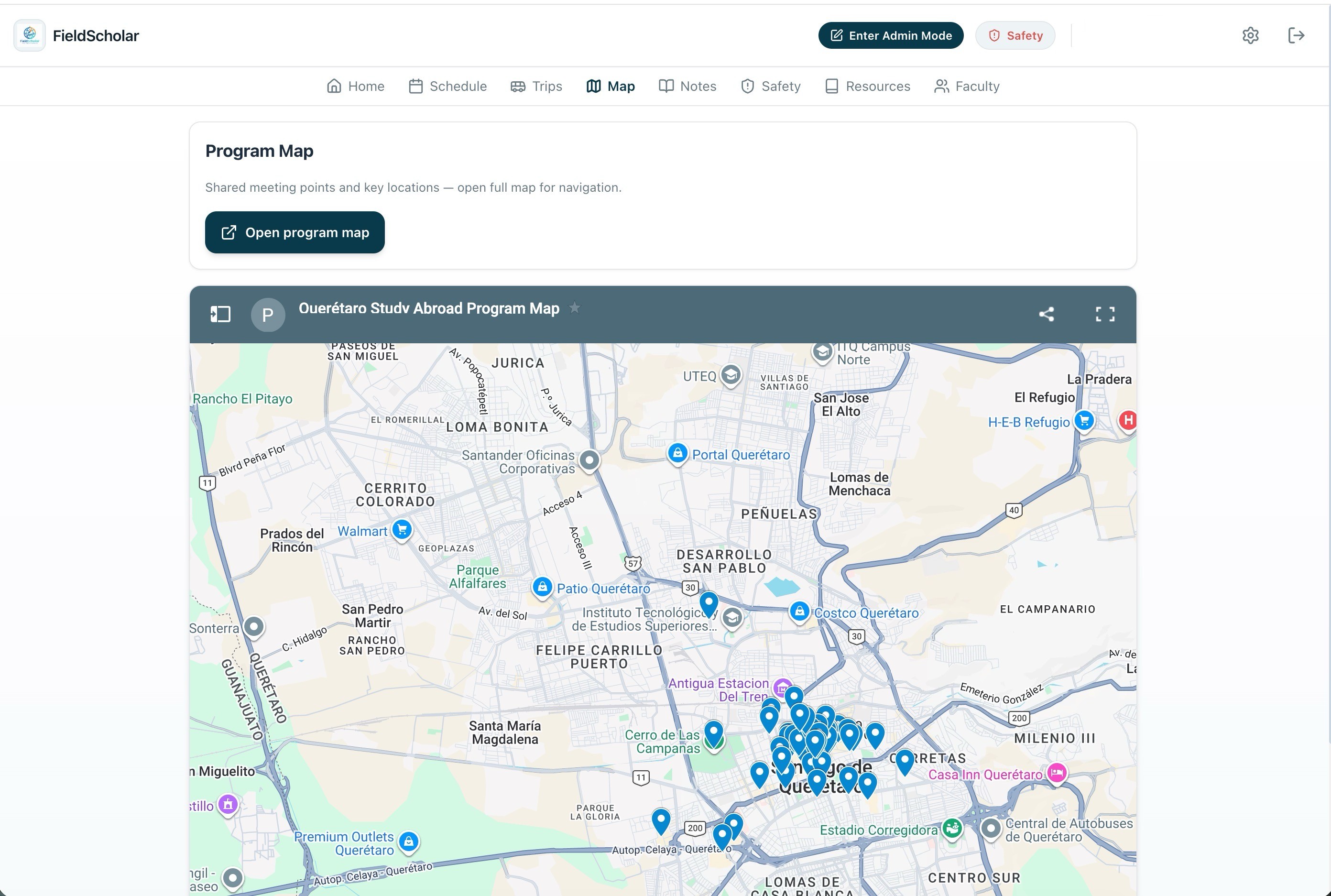Toggle the map sidebar panel icon
Viewport: 1331px width, 896px height.
tap(220, 314)
